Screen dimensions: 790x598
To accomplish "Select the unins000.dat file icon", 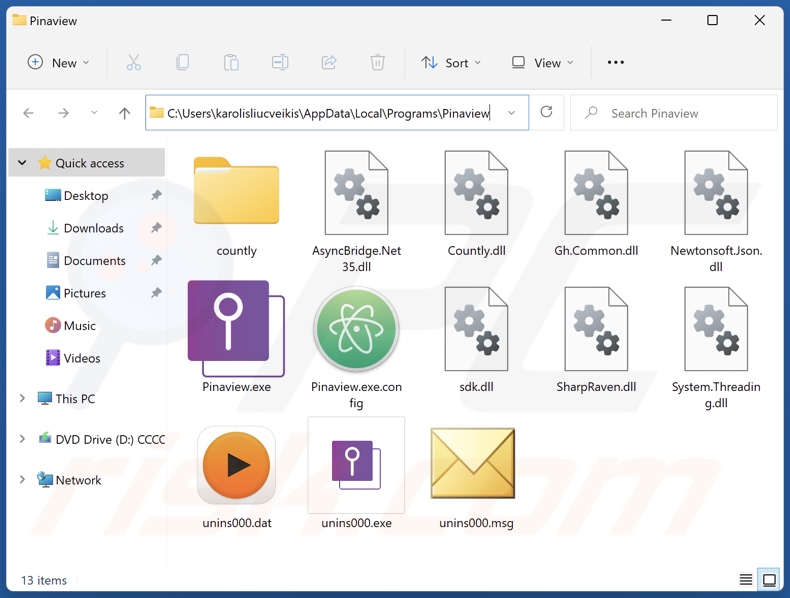I will 236,466.
